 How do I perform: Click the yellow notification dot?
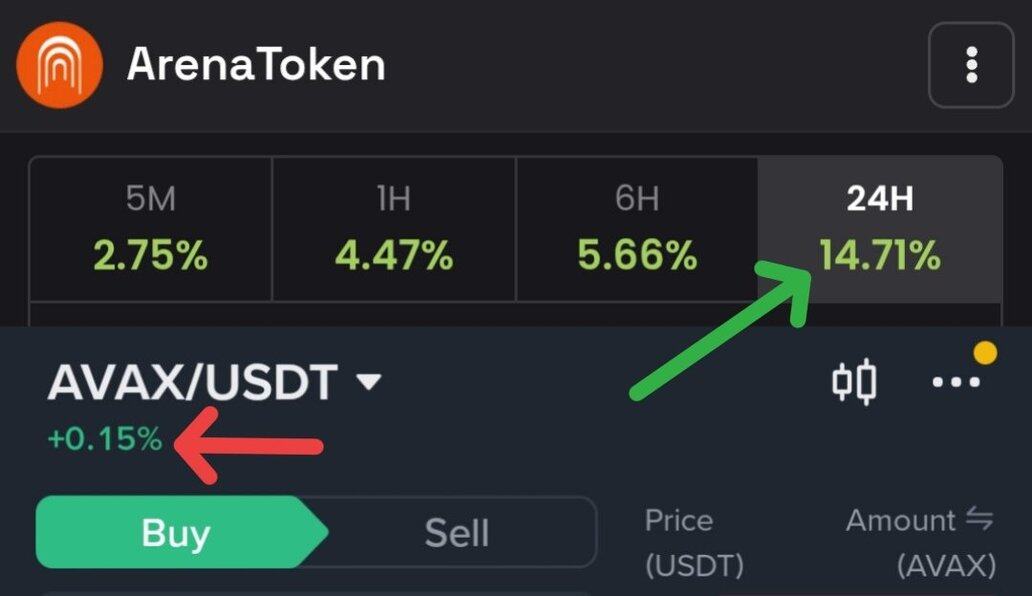tap(985, 352)
